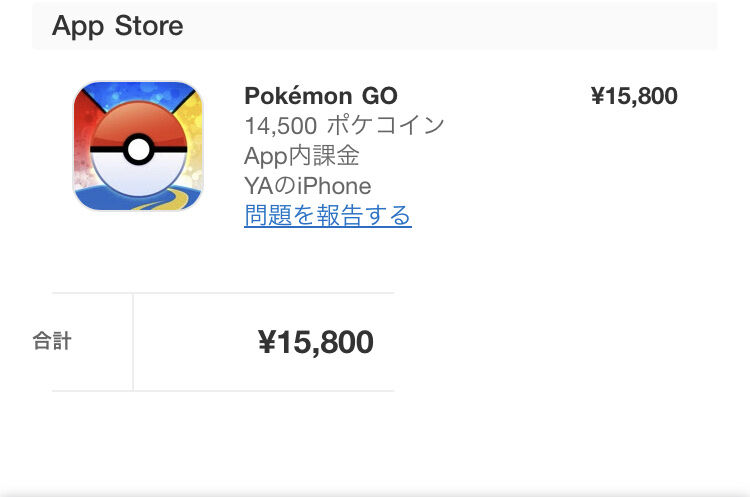This screenshot has width=750, height=497.
Task: Click the empty gray App Store header bar
Action: (x=450, y=26)
